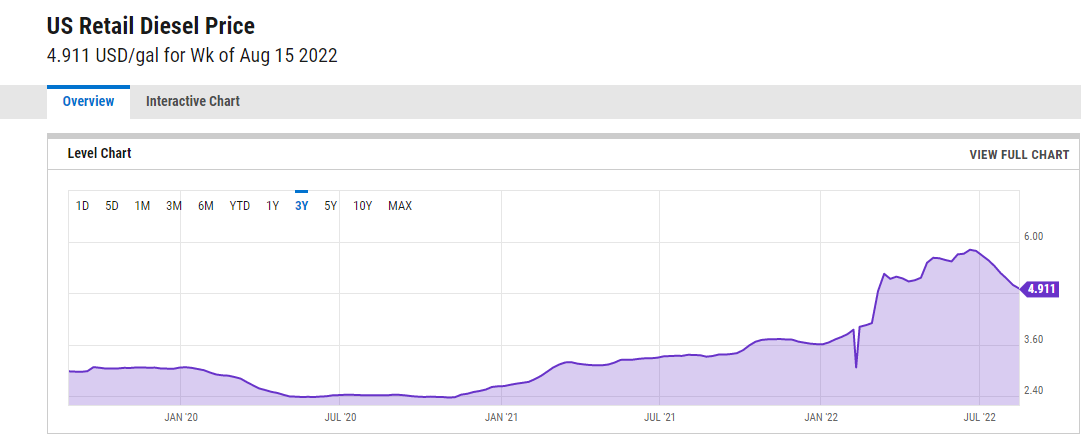Screen dimensions: 1081x441
Task: Click the JAN '22 axis label
Action: 821,417
